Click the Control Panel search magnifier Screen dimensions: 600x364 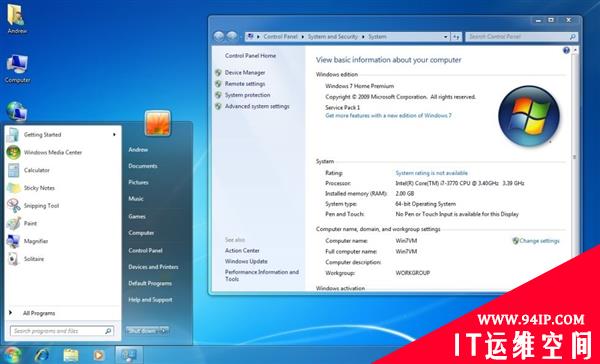[x=572, y=37]
